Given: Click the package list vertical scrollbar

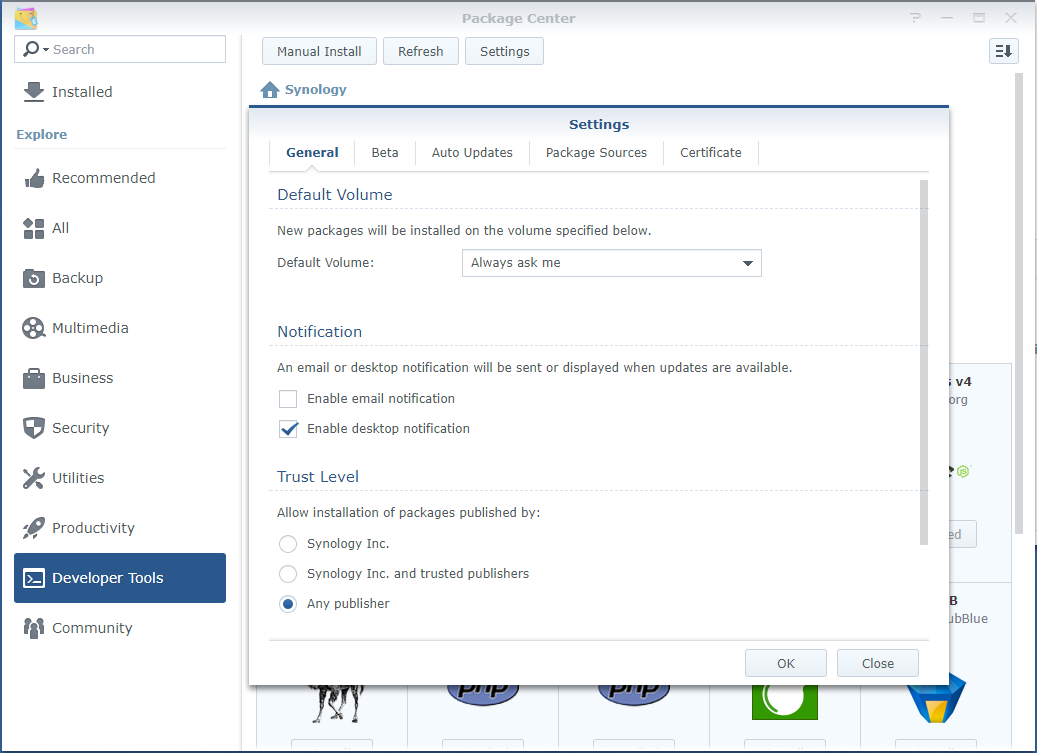Looking at the screenshot, I should coord(1019,303).
